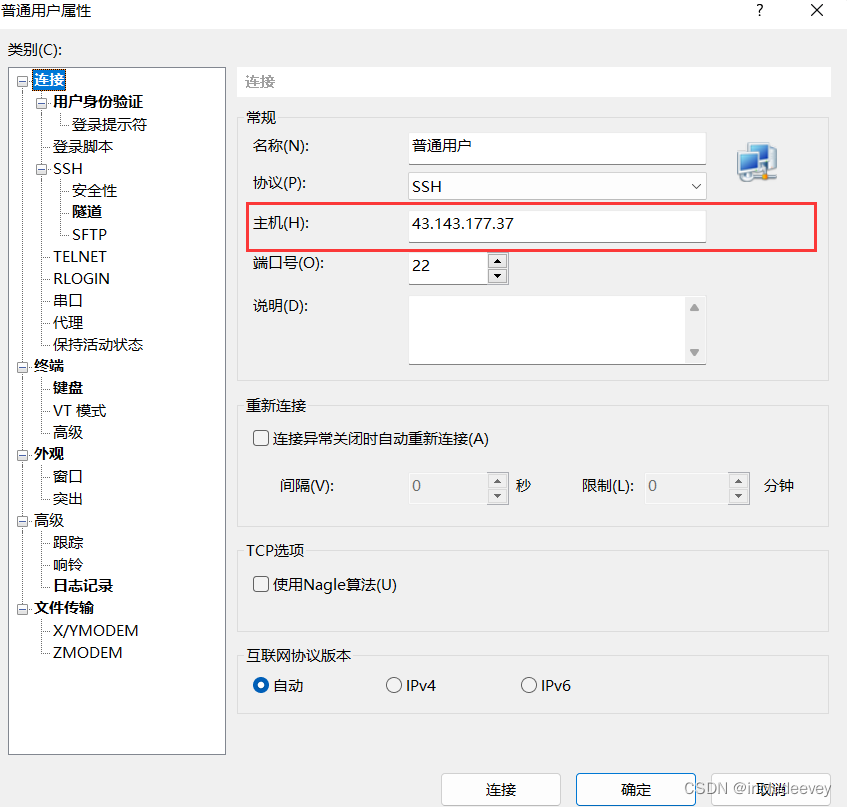The width and height of the screenshot is (847, 807).
Task: Select the 自动 protocol version radio
Action: pyautogui.click(x=260, y=685)
